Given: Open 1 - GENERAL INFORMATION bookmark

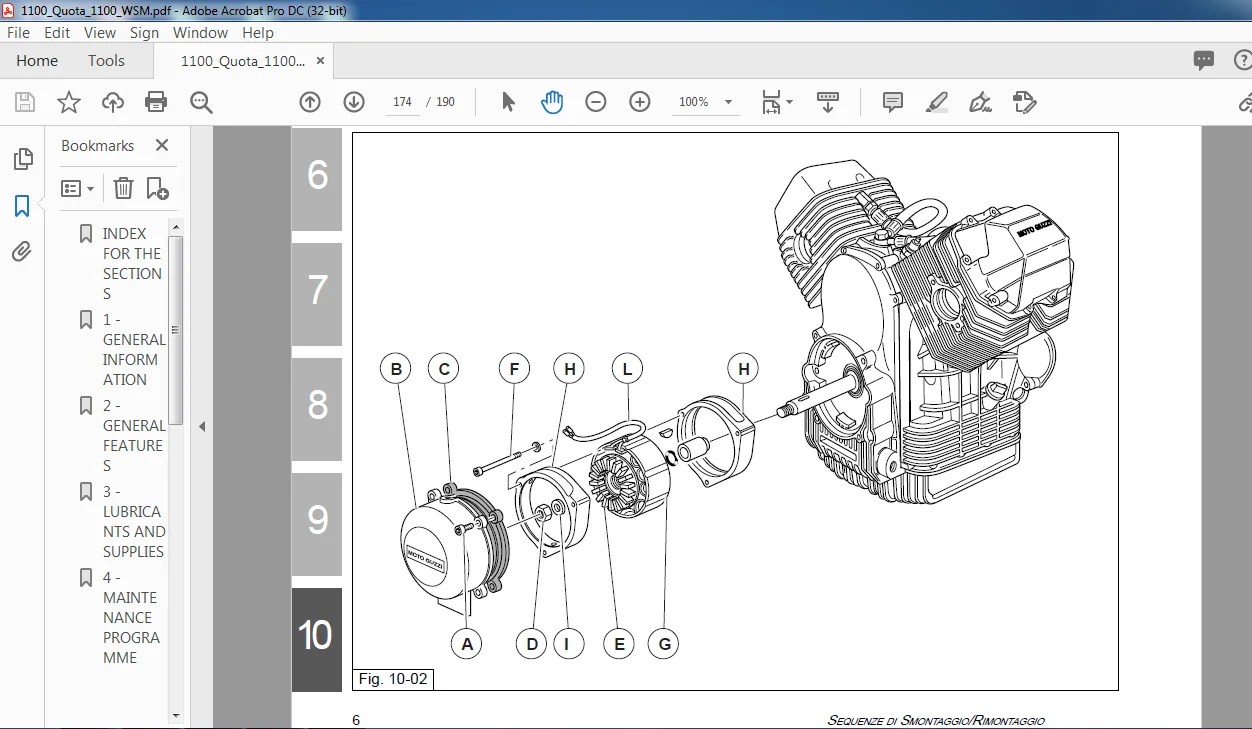Looking at the screenshot, I should tap(133, 349).
